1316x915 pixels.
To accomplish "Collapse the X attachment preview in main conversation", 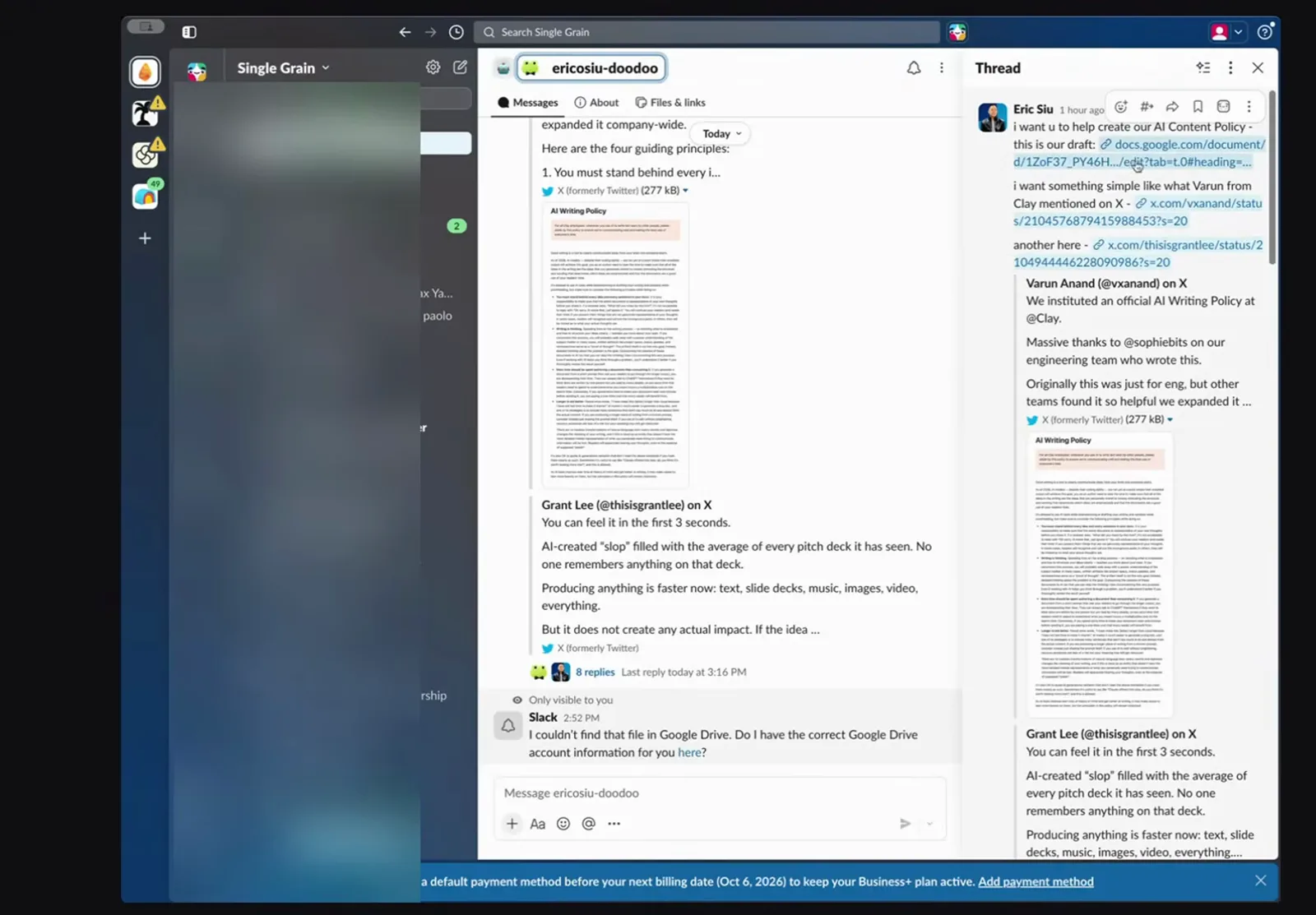I will [x=685, y=191].
